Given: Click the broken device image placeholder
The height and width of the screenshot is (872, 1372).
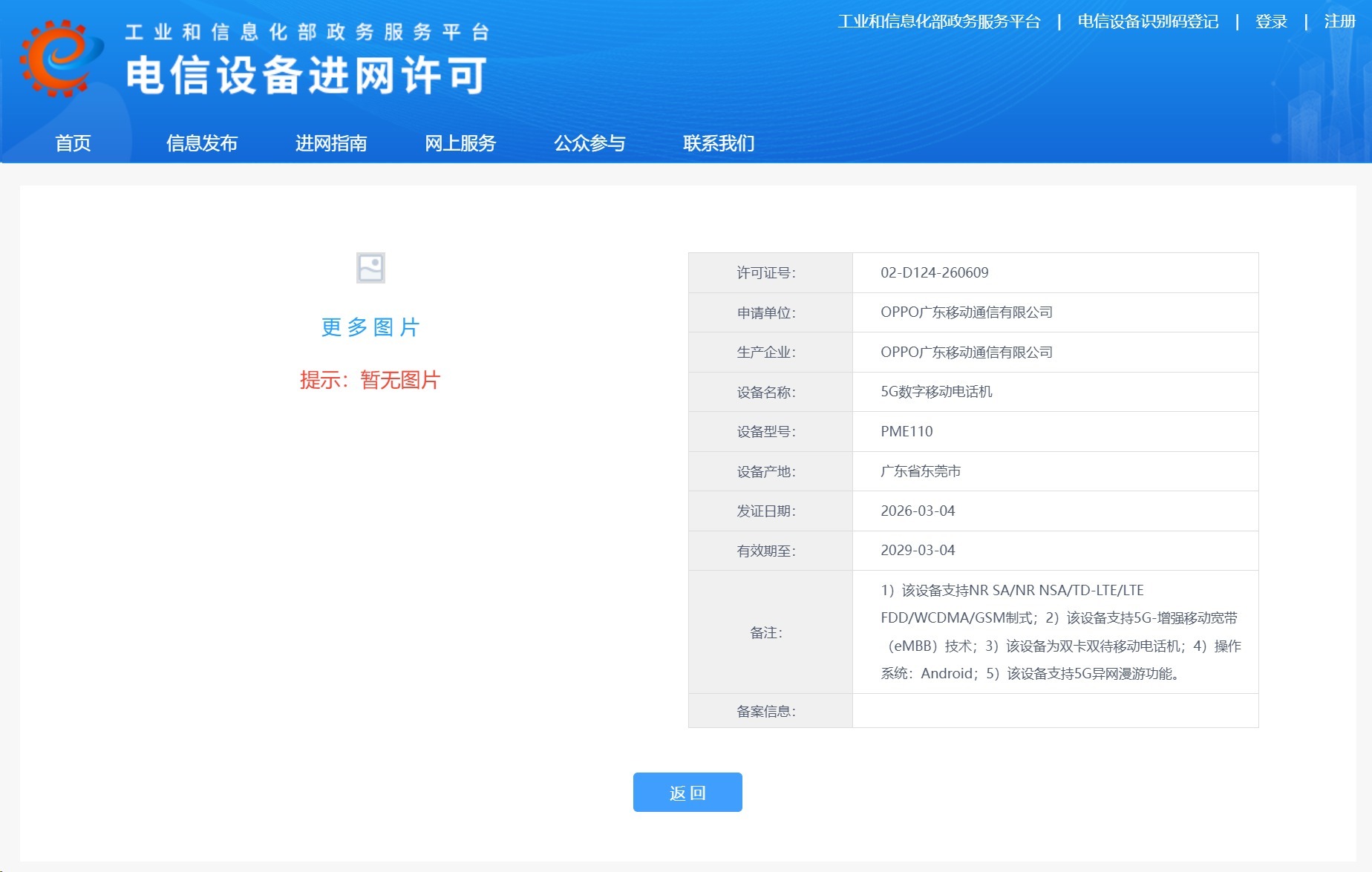Looking at the screenshot, I should click(370, 268).
